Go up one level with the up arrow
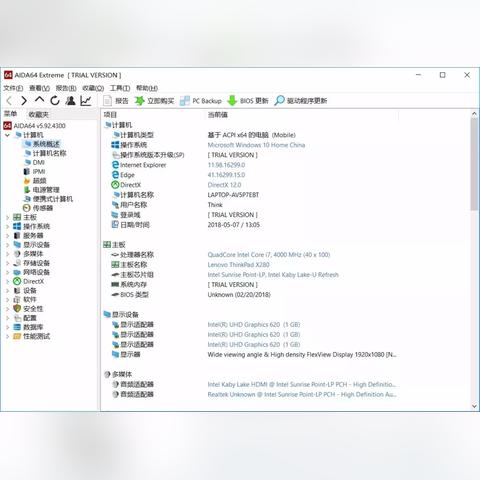 pyautogui.click(x=40, y=100)
